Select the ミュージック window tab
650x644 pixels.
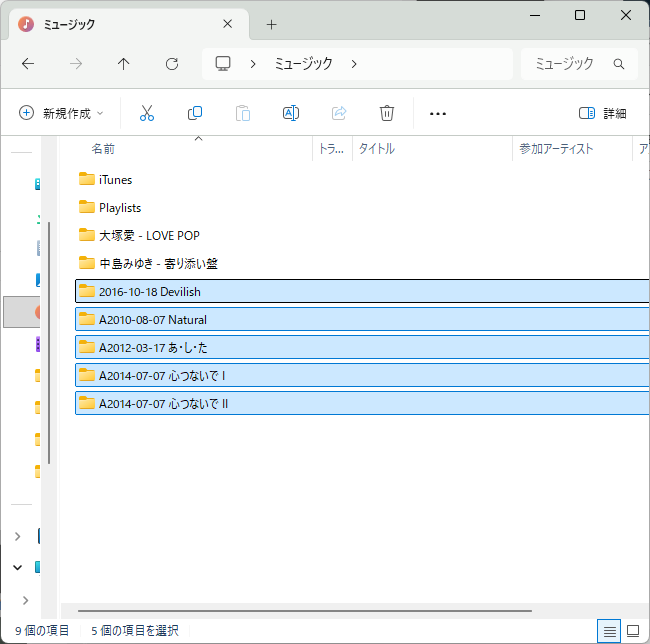click(129, 24)
